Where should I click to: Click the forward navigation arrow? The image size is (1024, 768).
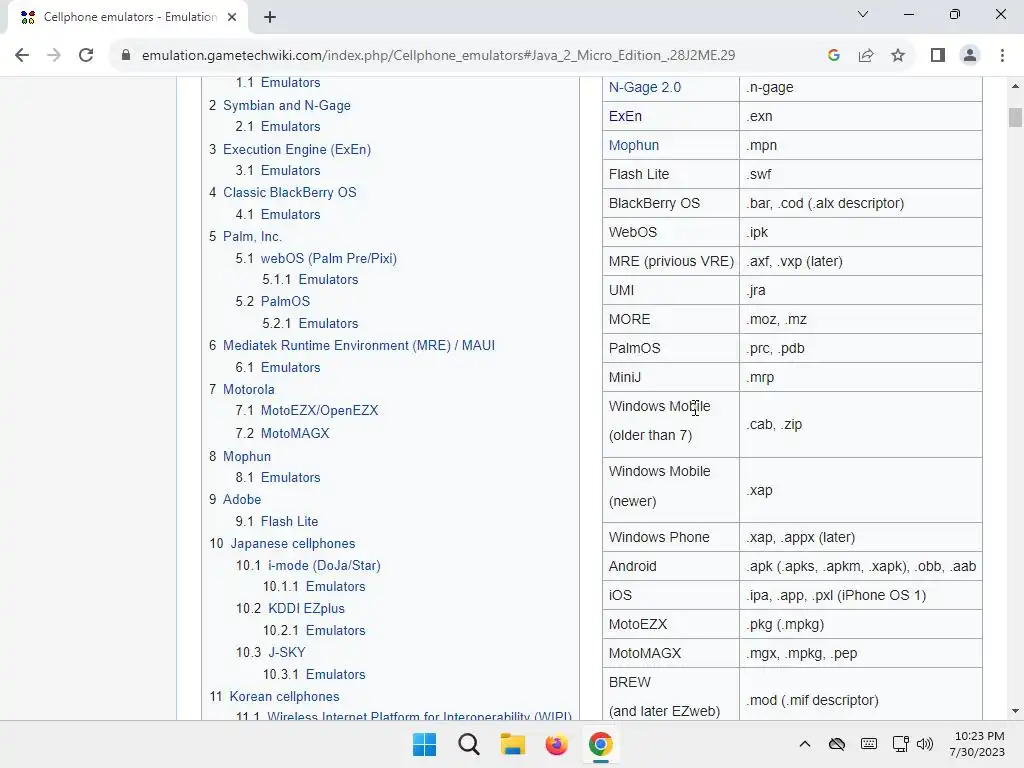[54, 56]
